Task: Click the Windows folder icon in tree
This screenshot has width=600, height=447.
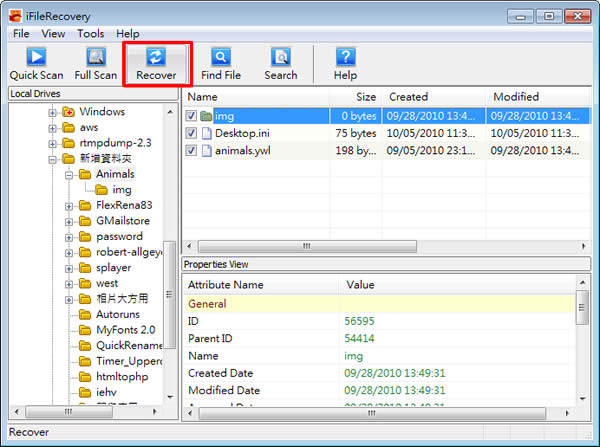Action: tap(68, 112)
